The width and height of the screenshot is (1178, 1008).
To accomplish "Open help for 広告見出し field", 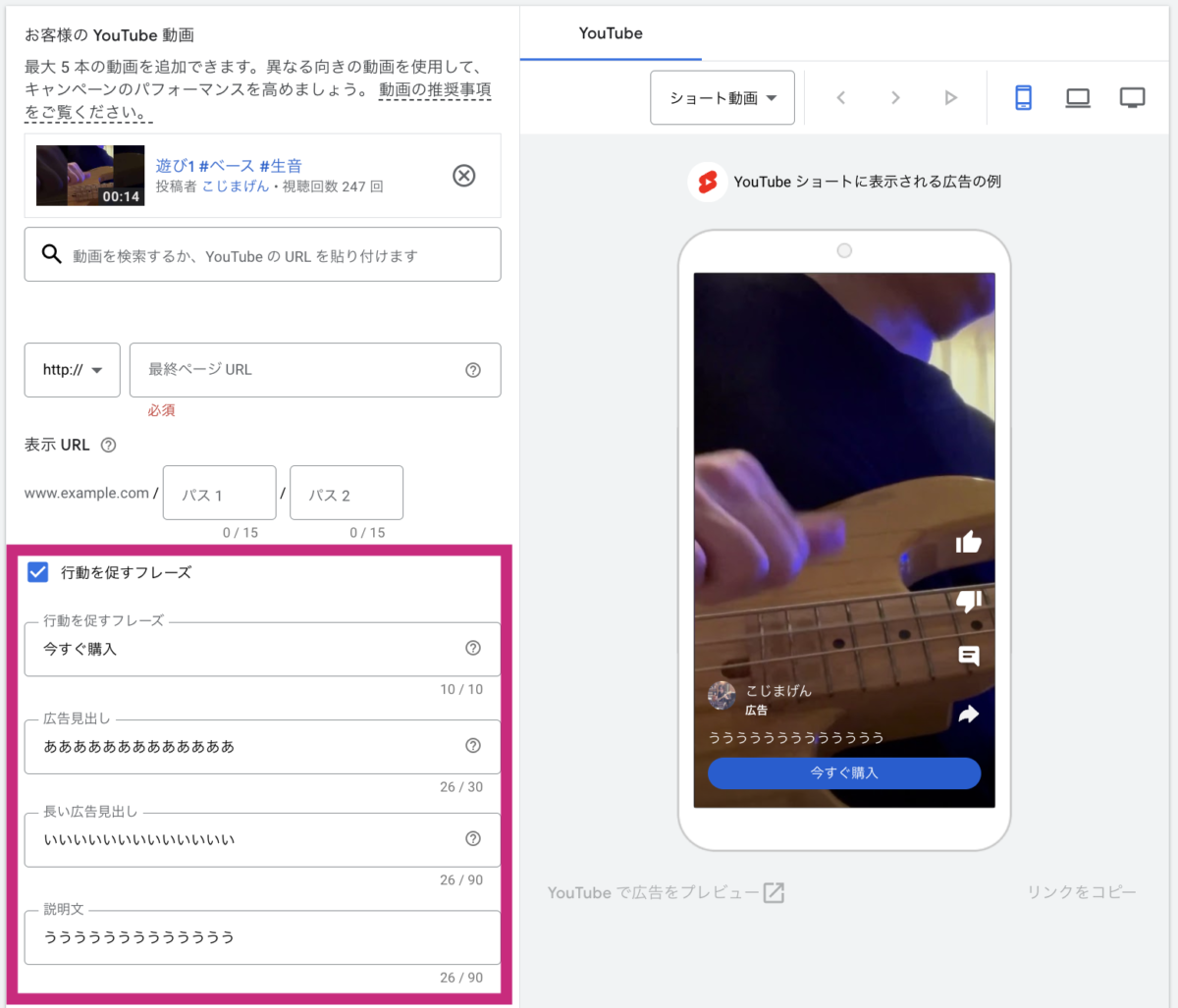I will [473, 746].
